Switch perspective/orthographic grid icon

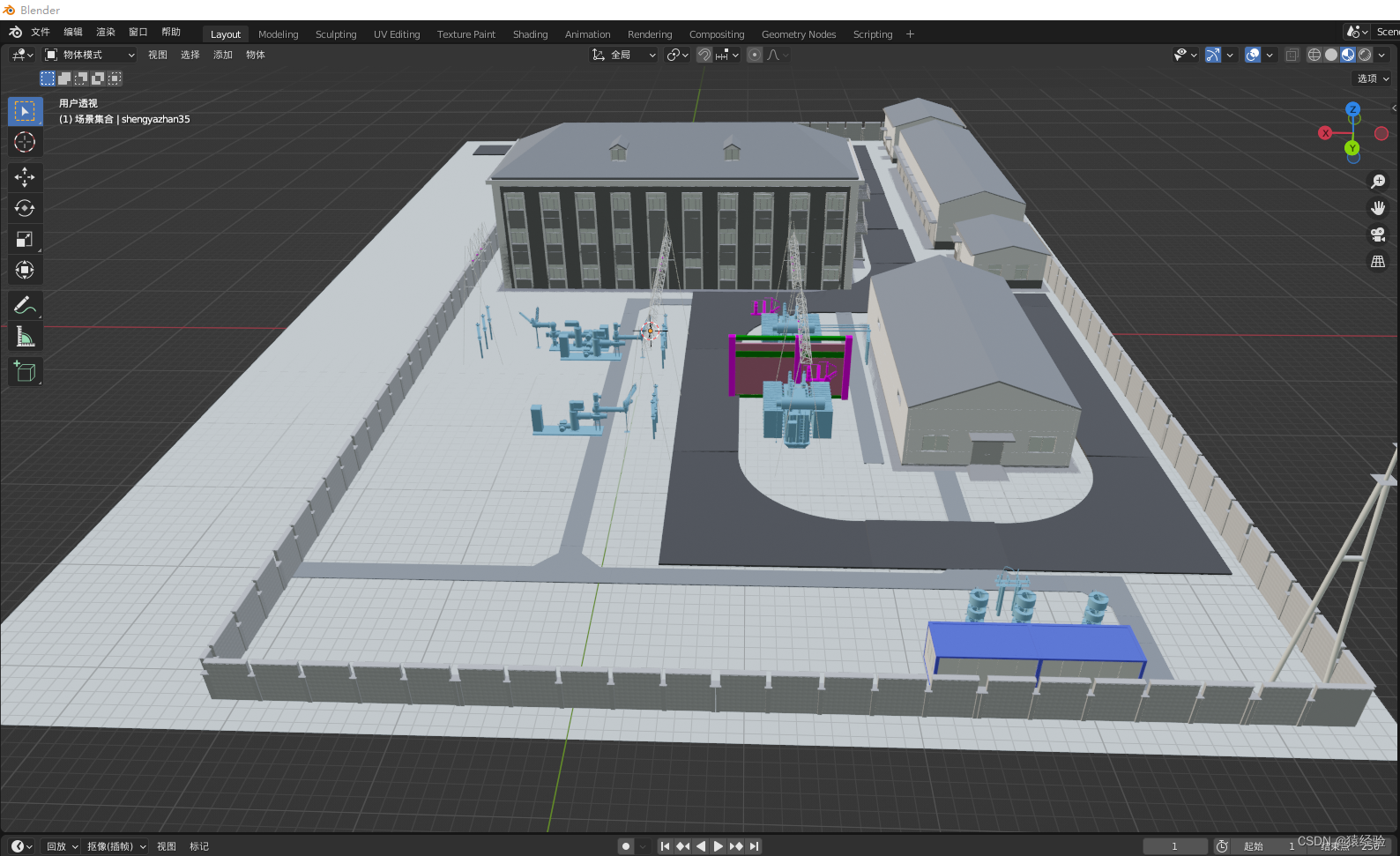(x=1378, y=262)
